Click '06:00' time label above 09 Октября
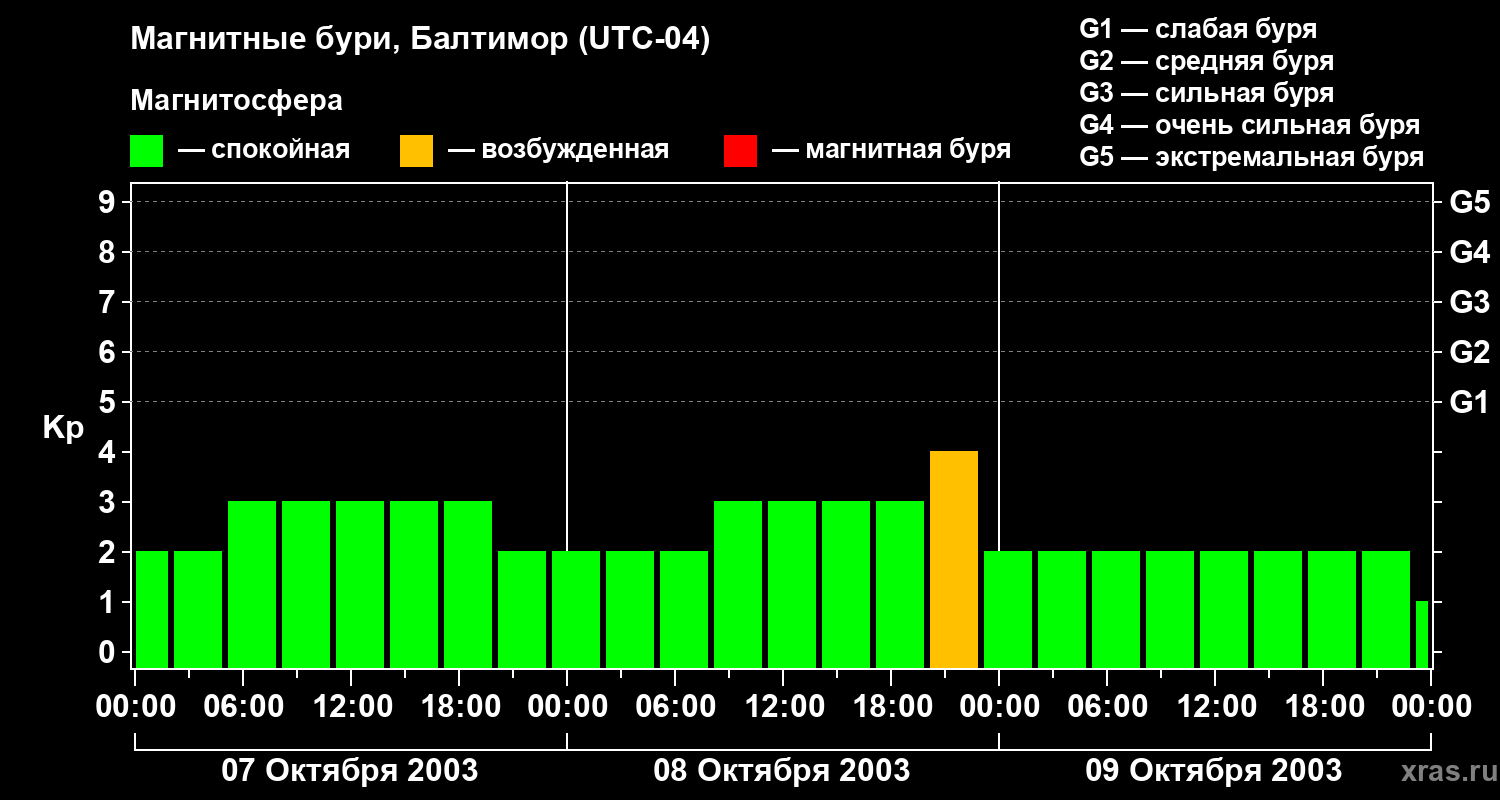Image resolution: width=1500 pixels, height=800 pixels. point(1107,707)
